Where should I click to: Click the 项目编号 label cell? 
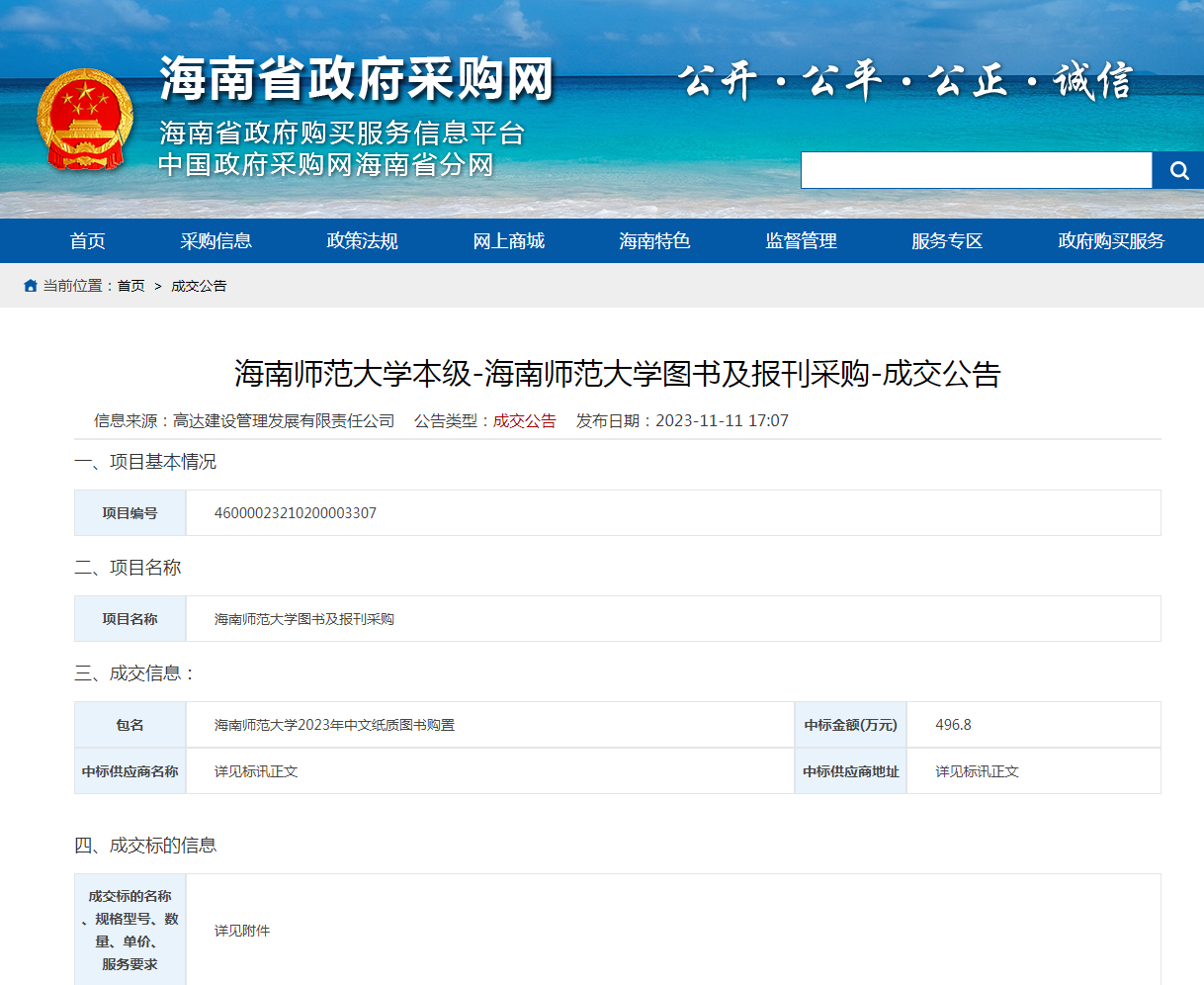point(130,513)
